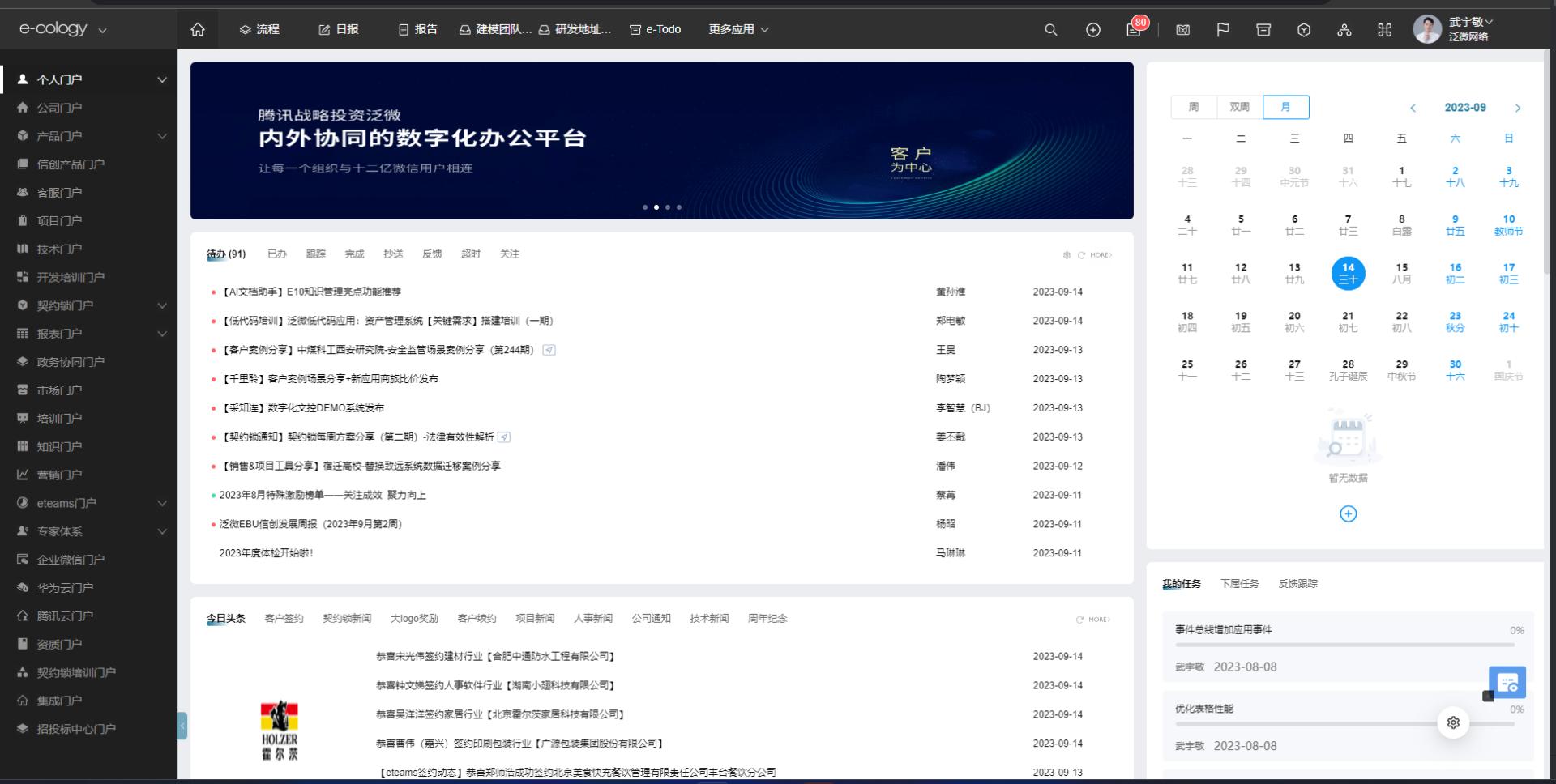Open the archive box icon
This screenshot has width=1556, height=784.
(1263, 30)
